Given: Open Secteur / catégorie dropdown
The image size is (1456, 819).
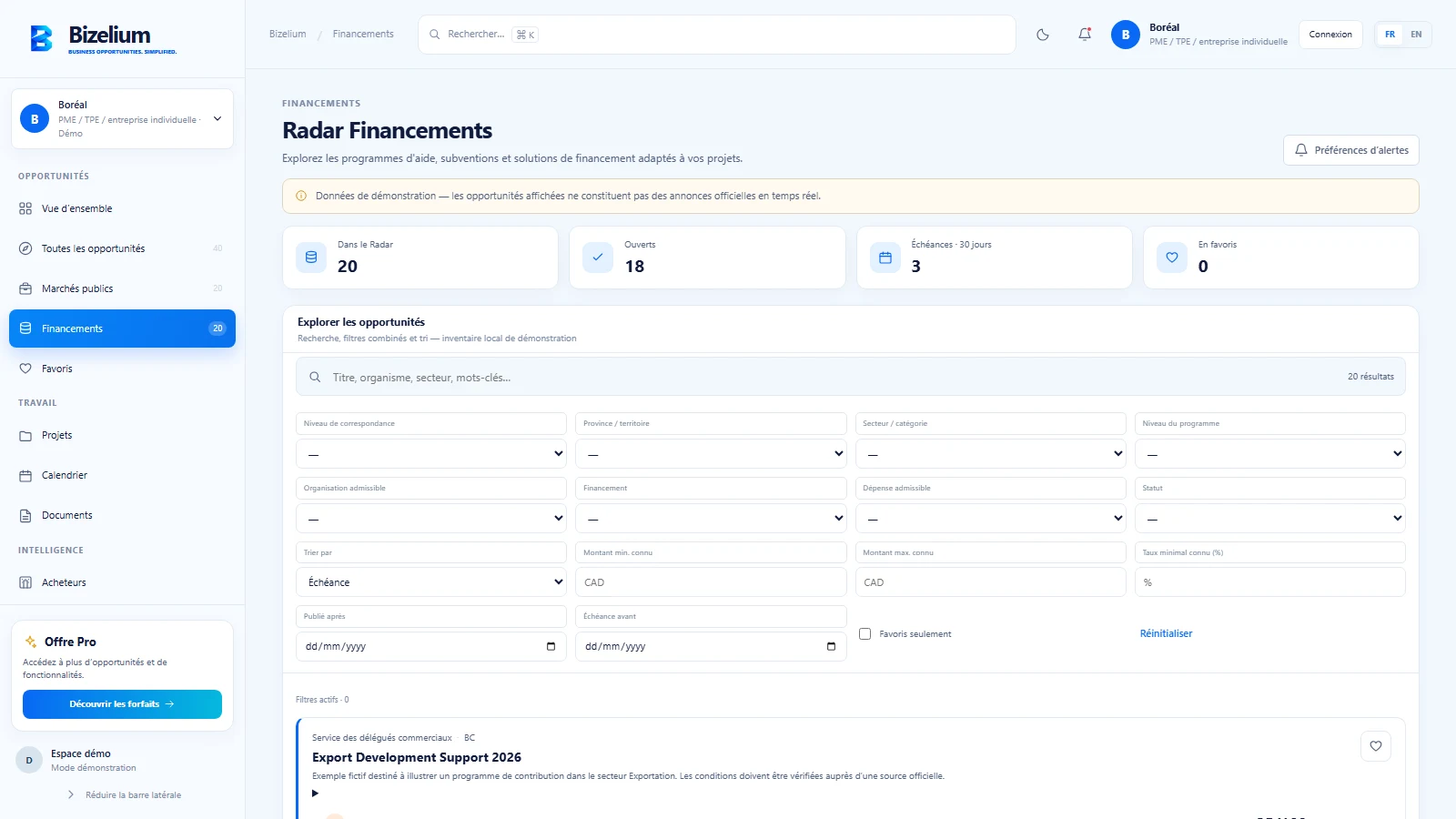Looking at the screenshot, I should tap(991, 453).
